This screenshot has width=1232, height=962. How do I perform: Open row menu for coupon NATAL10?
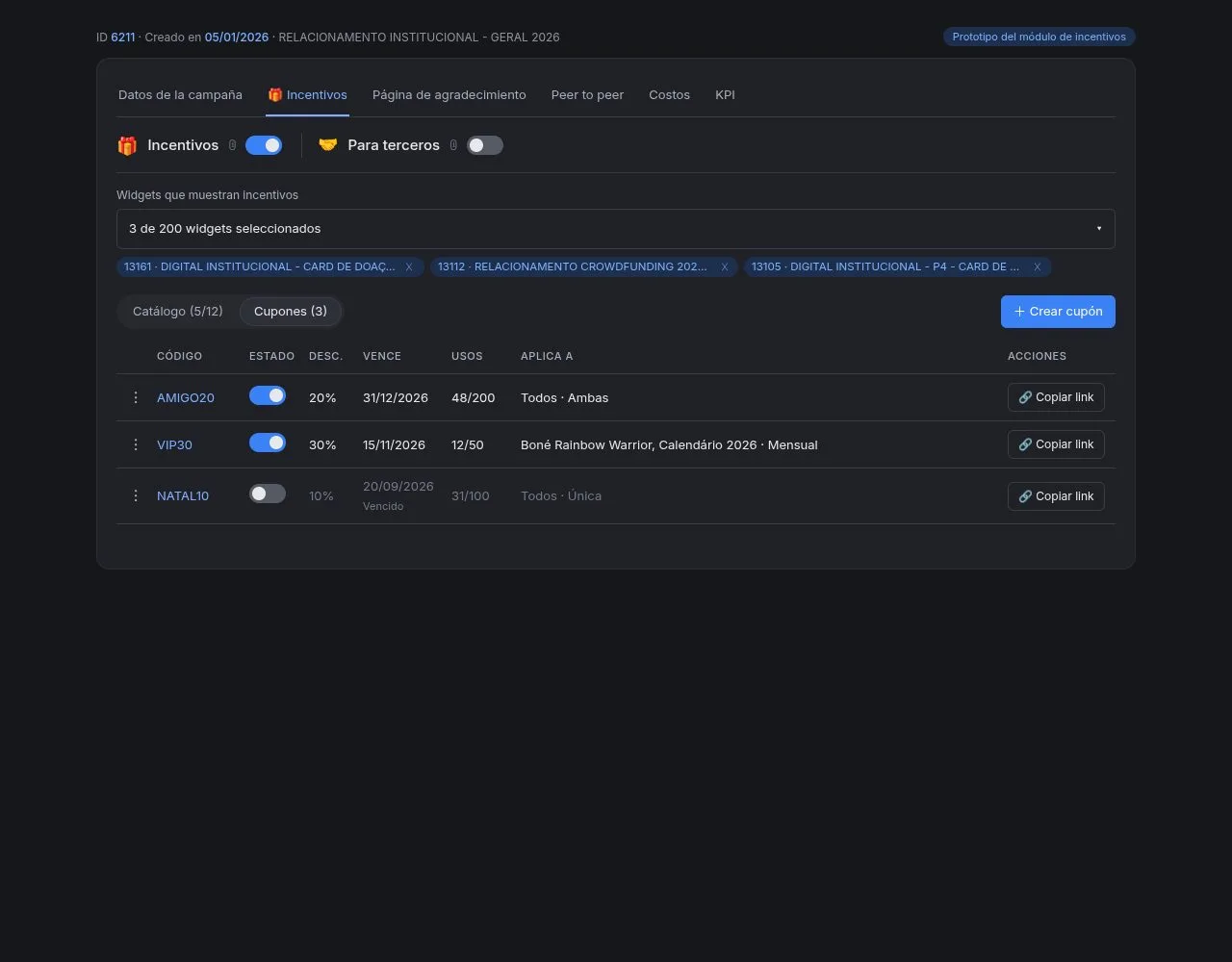[x=136, y=495]
